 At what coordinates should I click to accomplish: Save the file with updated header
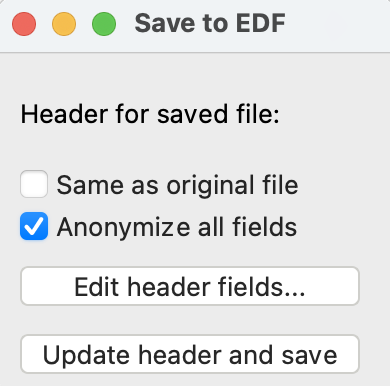(x=190, y=354)
